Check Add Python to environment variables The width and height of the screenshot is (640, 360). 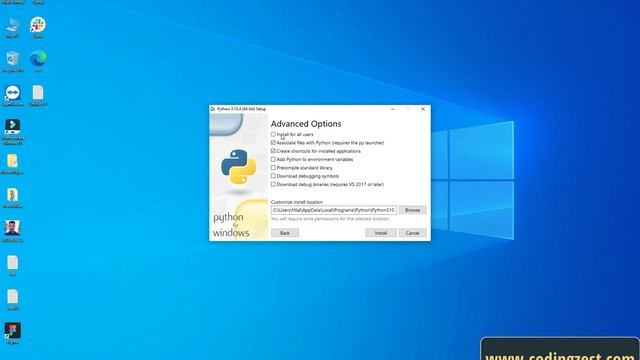273,159
